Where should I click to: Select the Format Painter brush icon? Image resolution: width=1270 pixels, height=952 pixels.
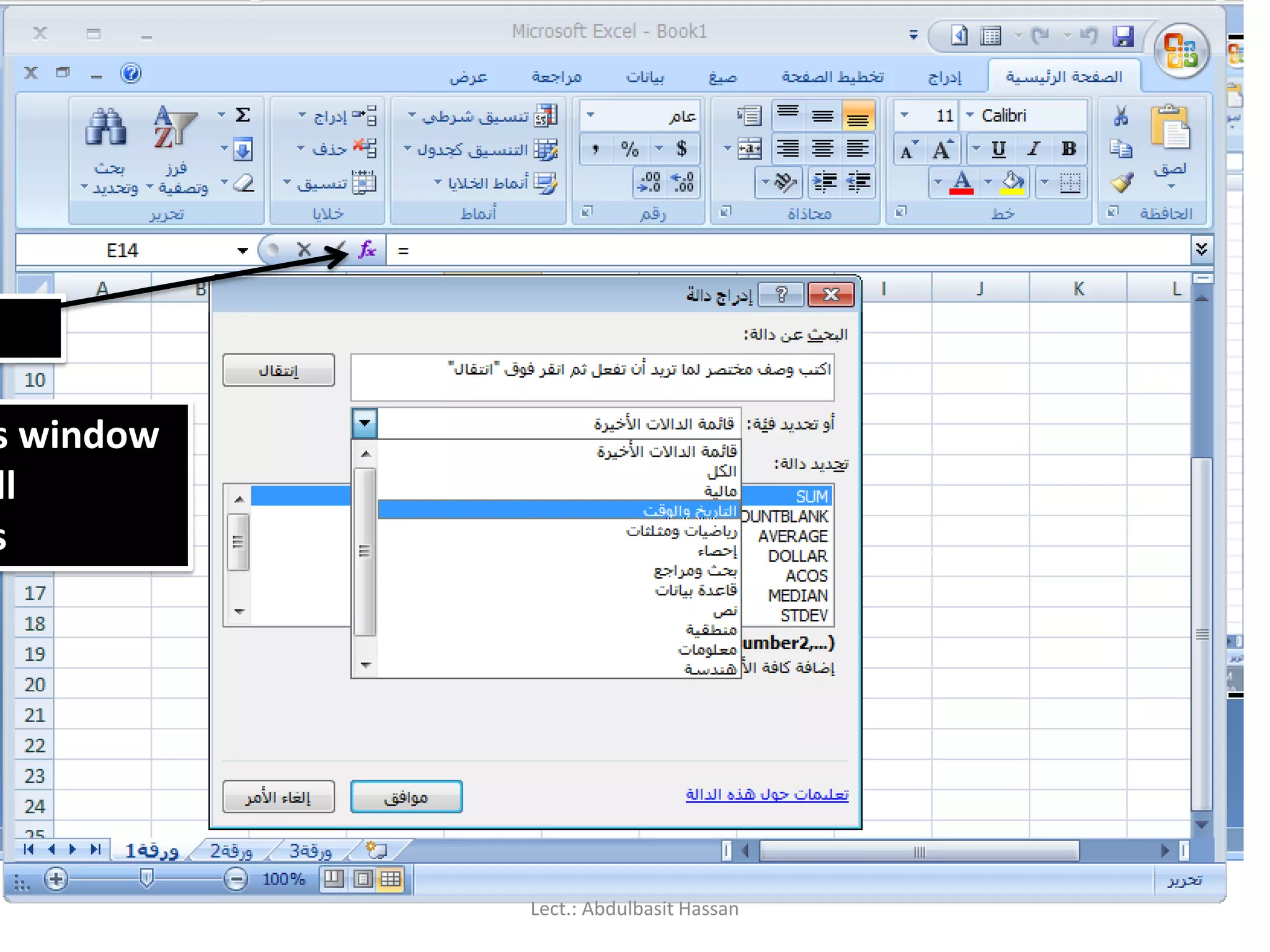[x=1121, y=182]
